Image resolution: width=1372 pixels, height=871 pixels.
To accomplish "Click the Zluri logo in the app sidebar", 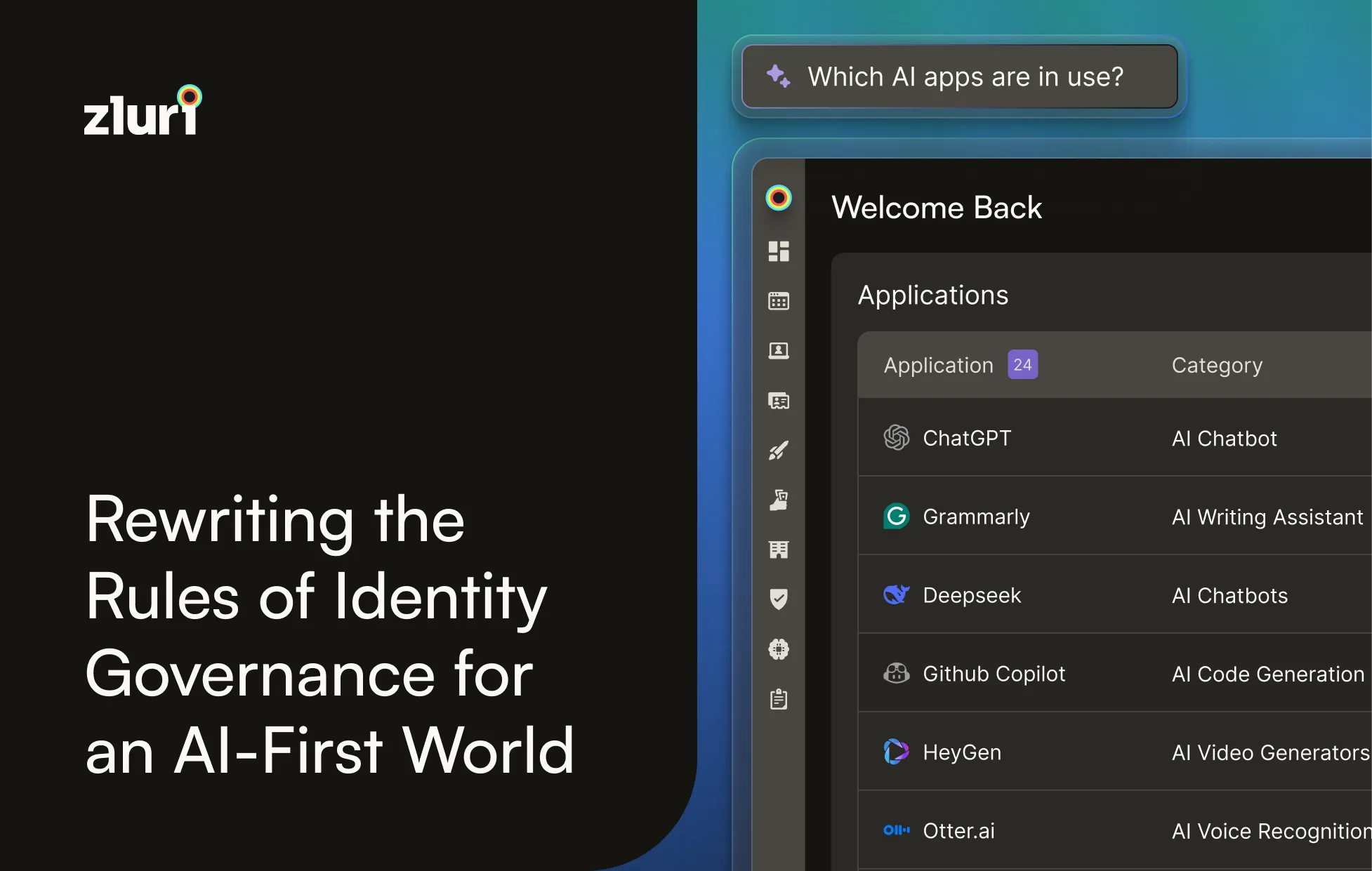I will tap(779, 198).
